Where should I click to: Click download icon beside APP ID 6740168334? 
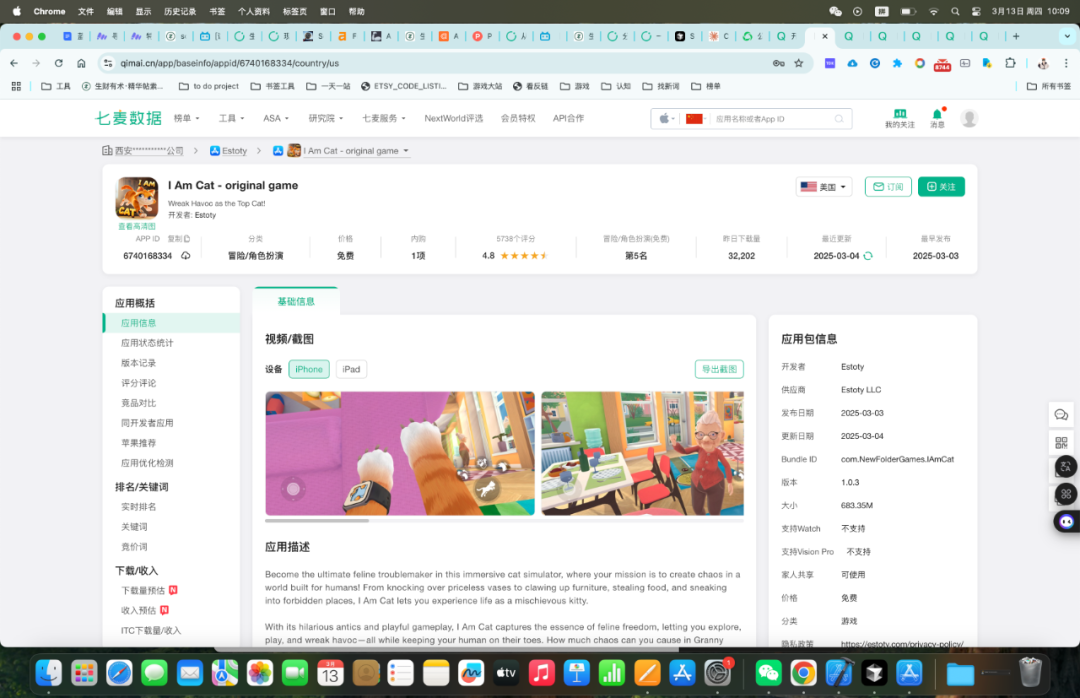[x=186, y=256]
